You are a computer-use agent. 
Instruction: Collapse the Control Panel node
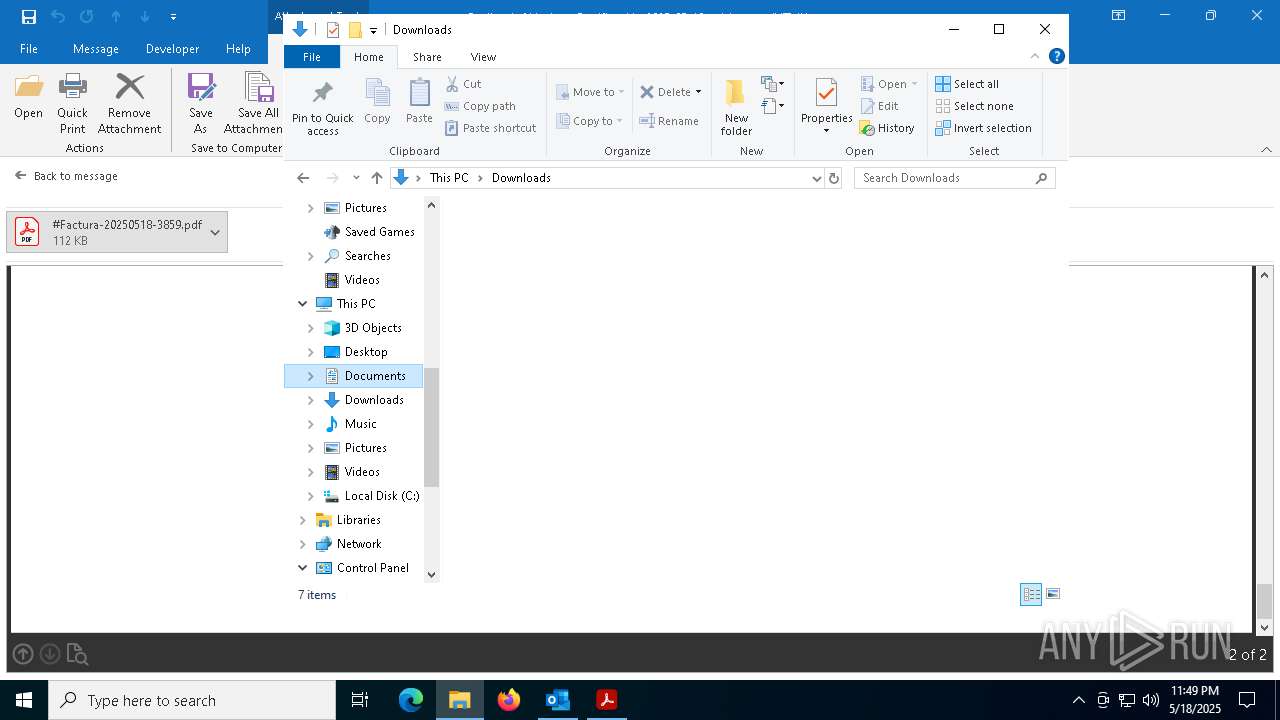(x=302, y=568)
